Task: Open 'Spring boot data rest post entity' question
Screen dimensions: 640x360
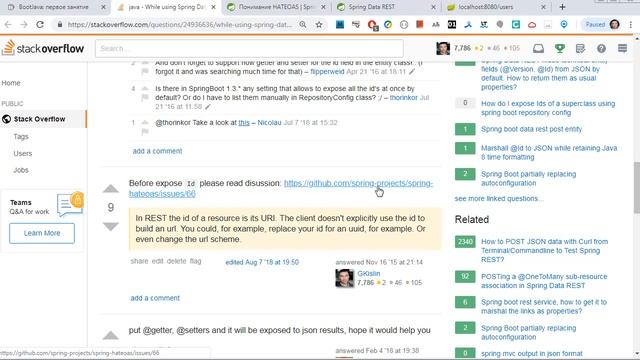Action: (x=531, y=129)
